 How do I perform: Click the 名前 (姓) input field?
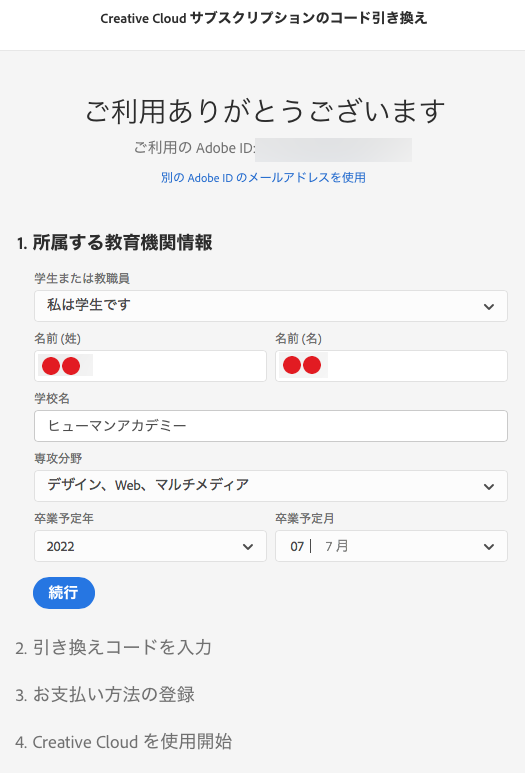coord(150,366)
